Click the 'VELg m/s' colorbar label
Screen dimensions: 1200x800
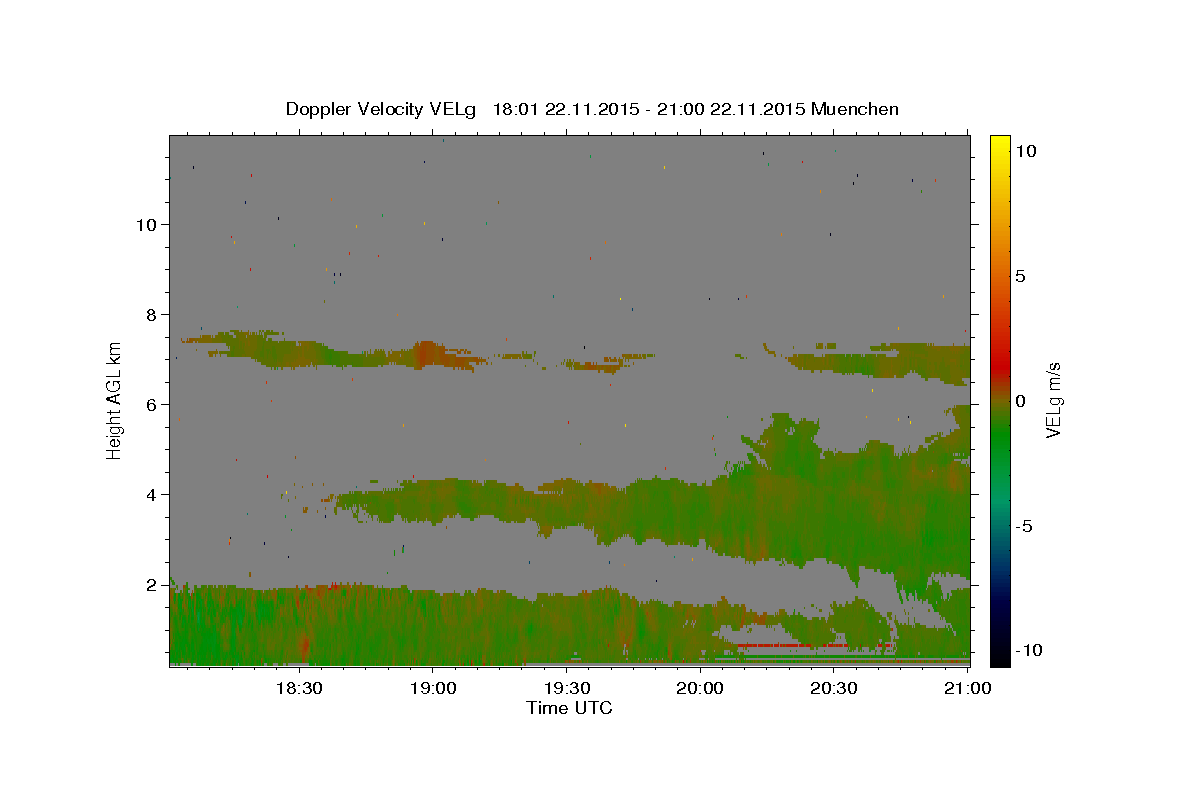click(x=1053, y=399)
